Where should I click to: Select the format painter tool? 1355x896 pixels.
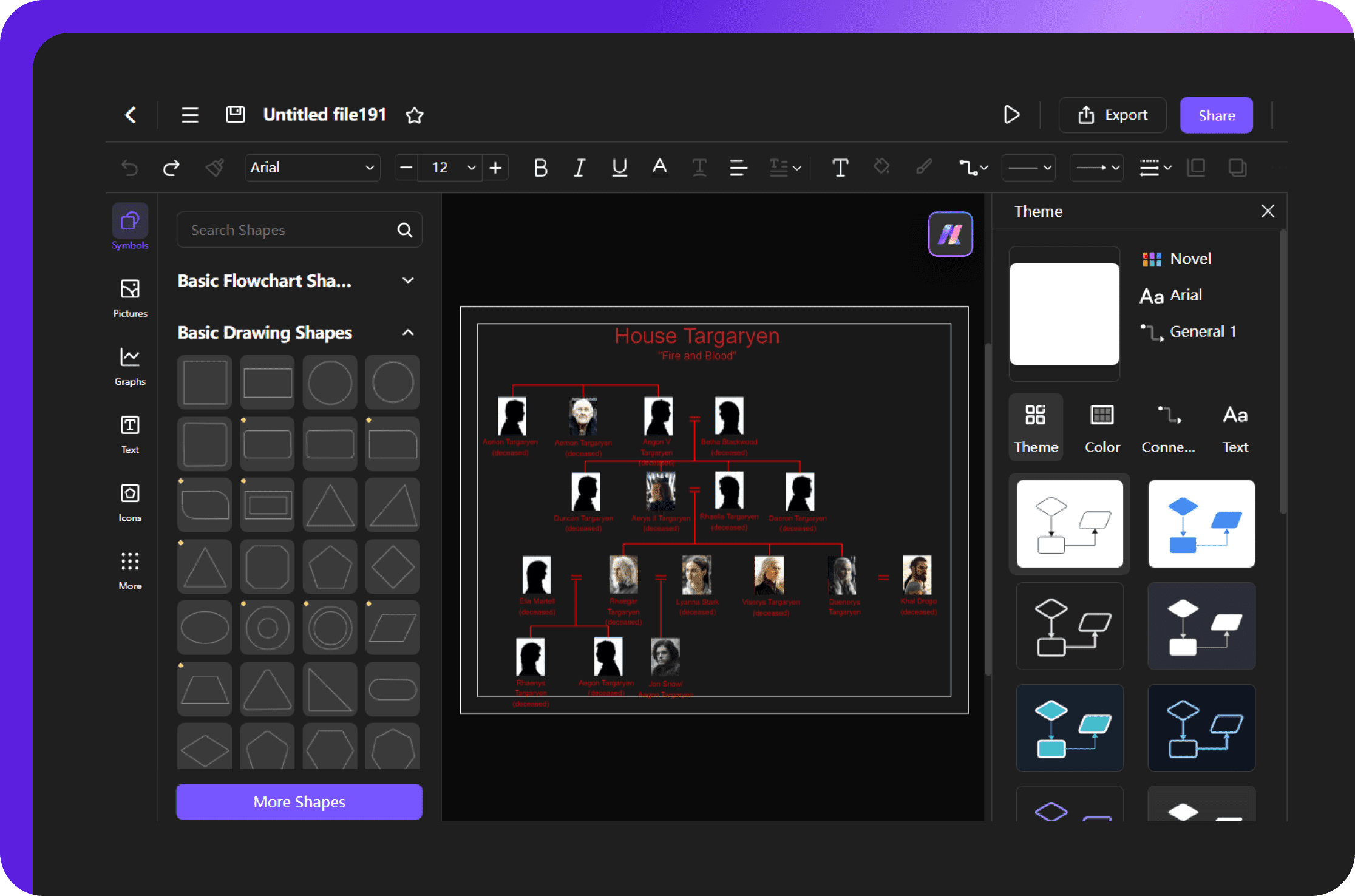coord(215,167)
